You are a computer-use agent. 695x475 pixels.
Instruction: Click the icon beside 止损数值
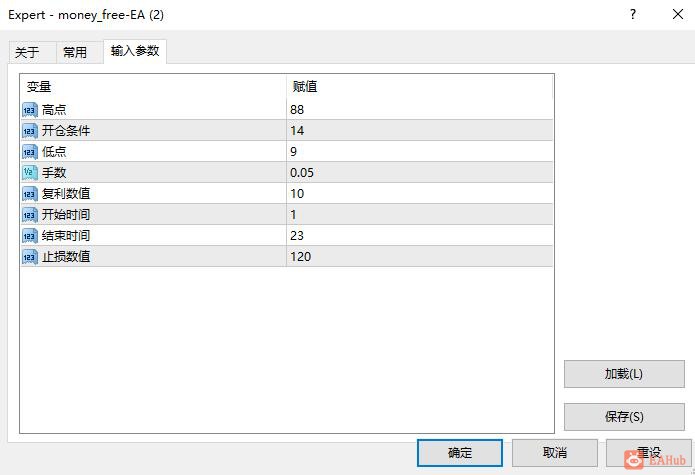point(30,256)
